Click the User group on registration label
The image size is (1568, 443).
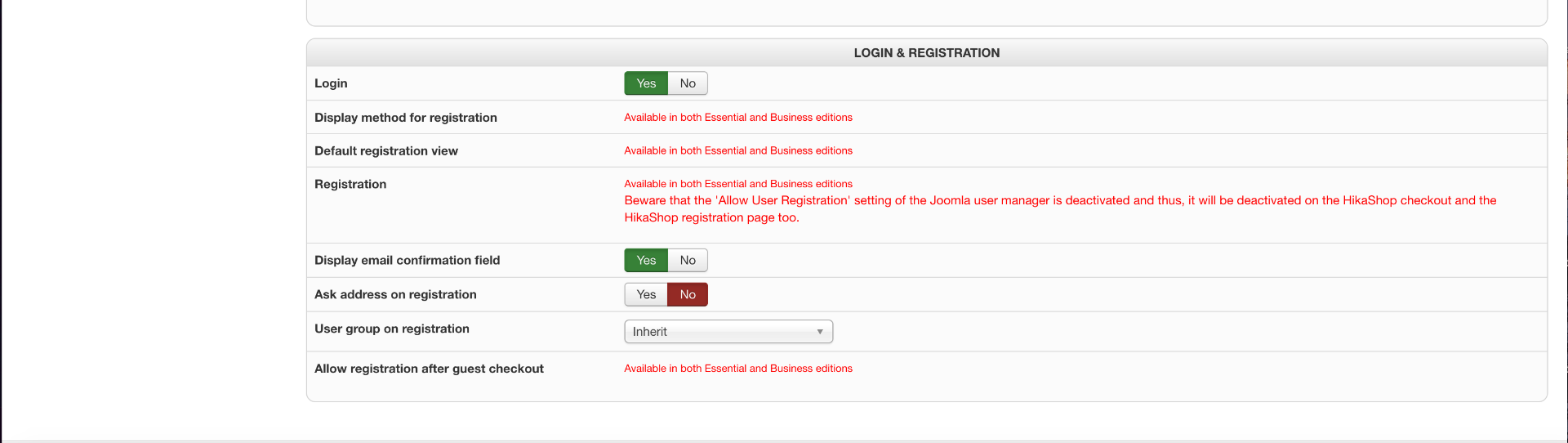point(391,329)
